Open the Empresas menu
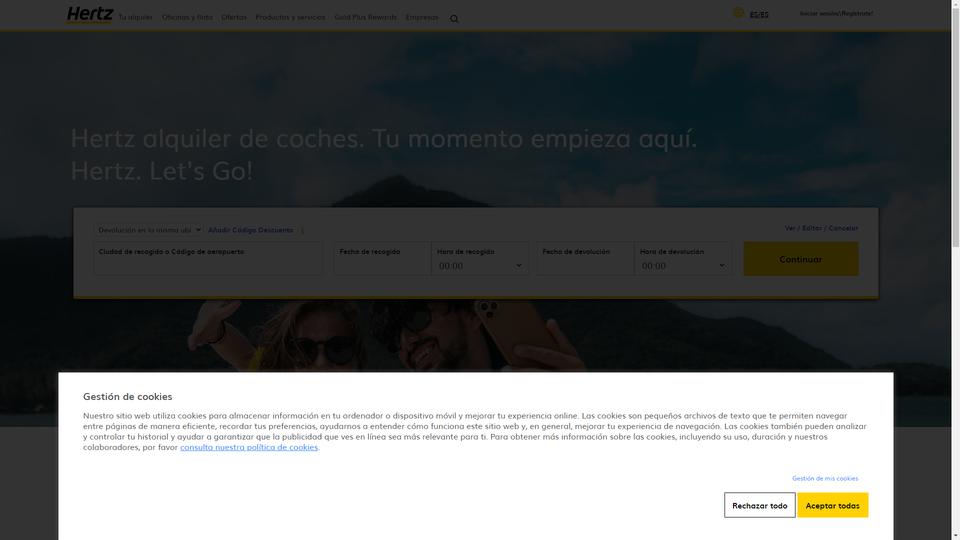The width and height of the screenshot is (960, 540). tap(422, 17)
